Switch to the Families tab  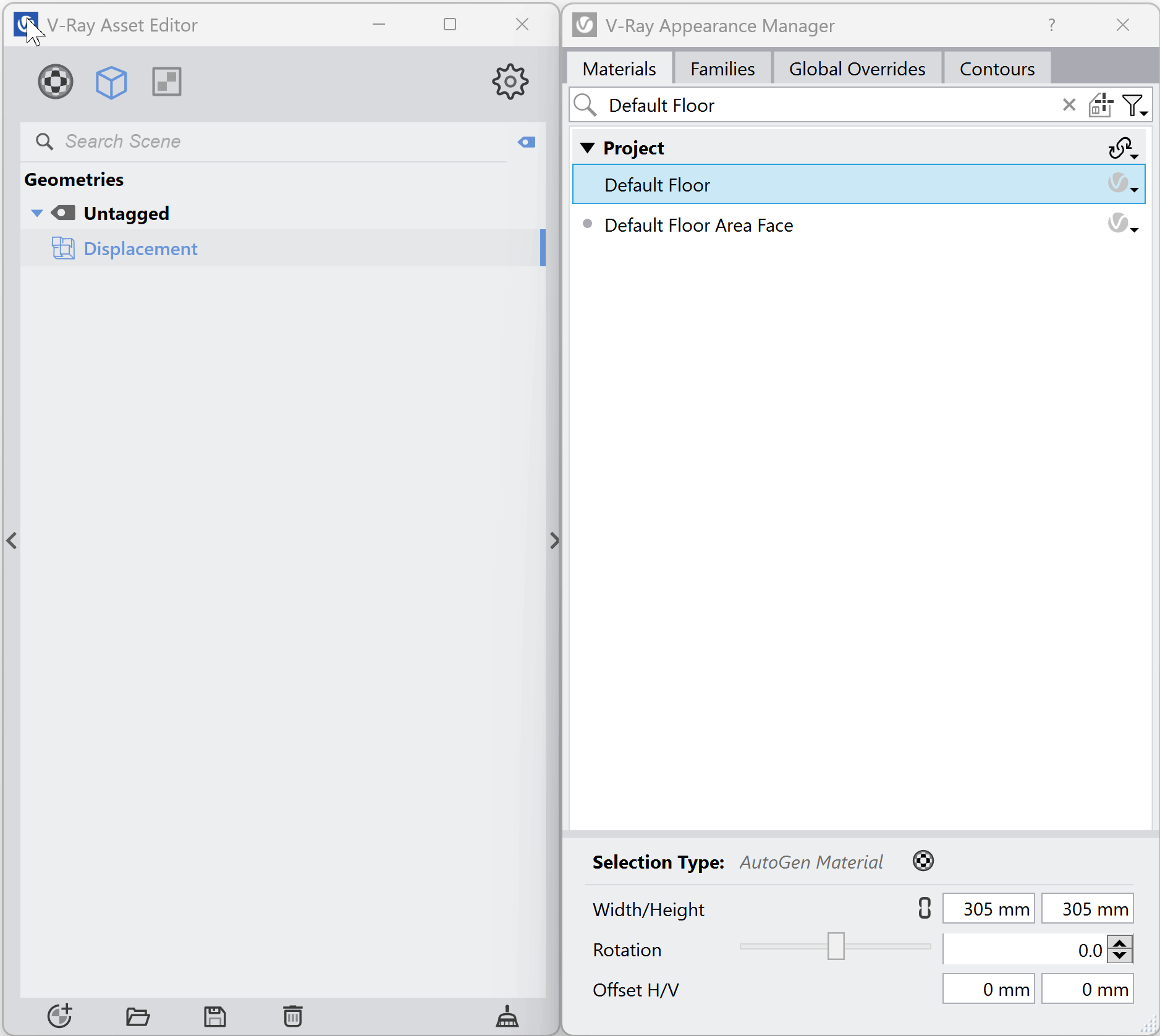tap(722, 69)
